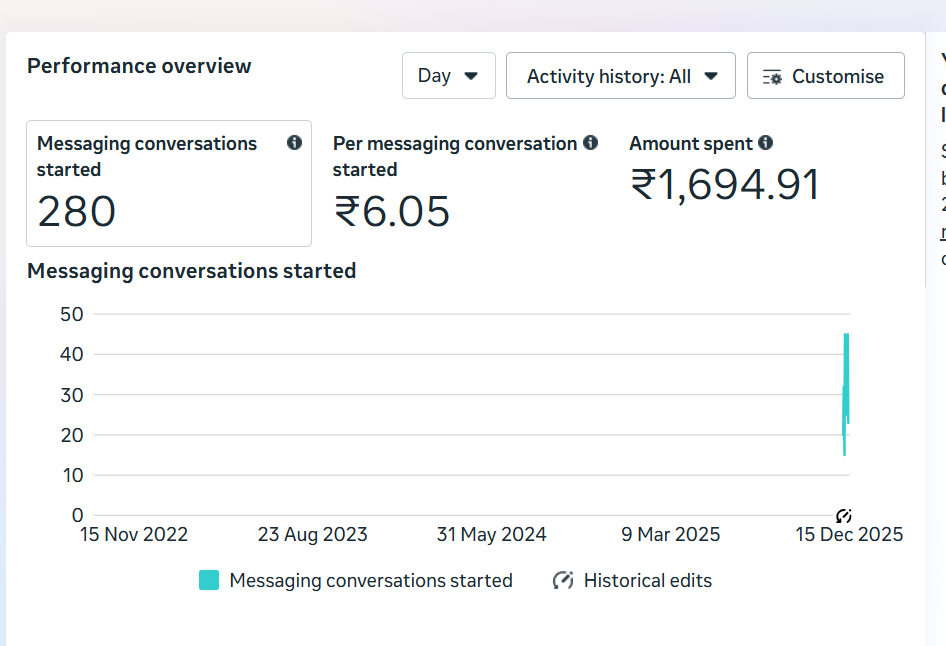
Task: Click the Performance overview heading
Action: coord(139,66)
